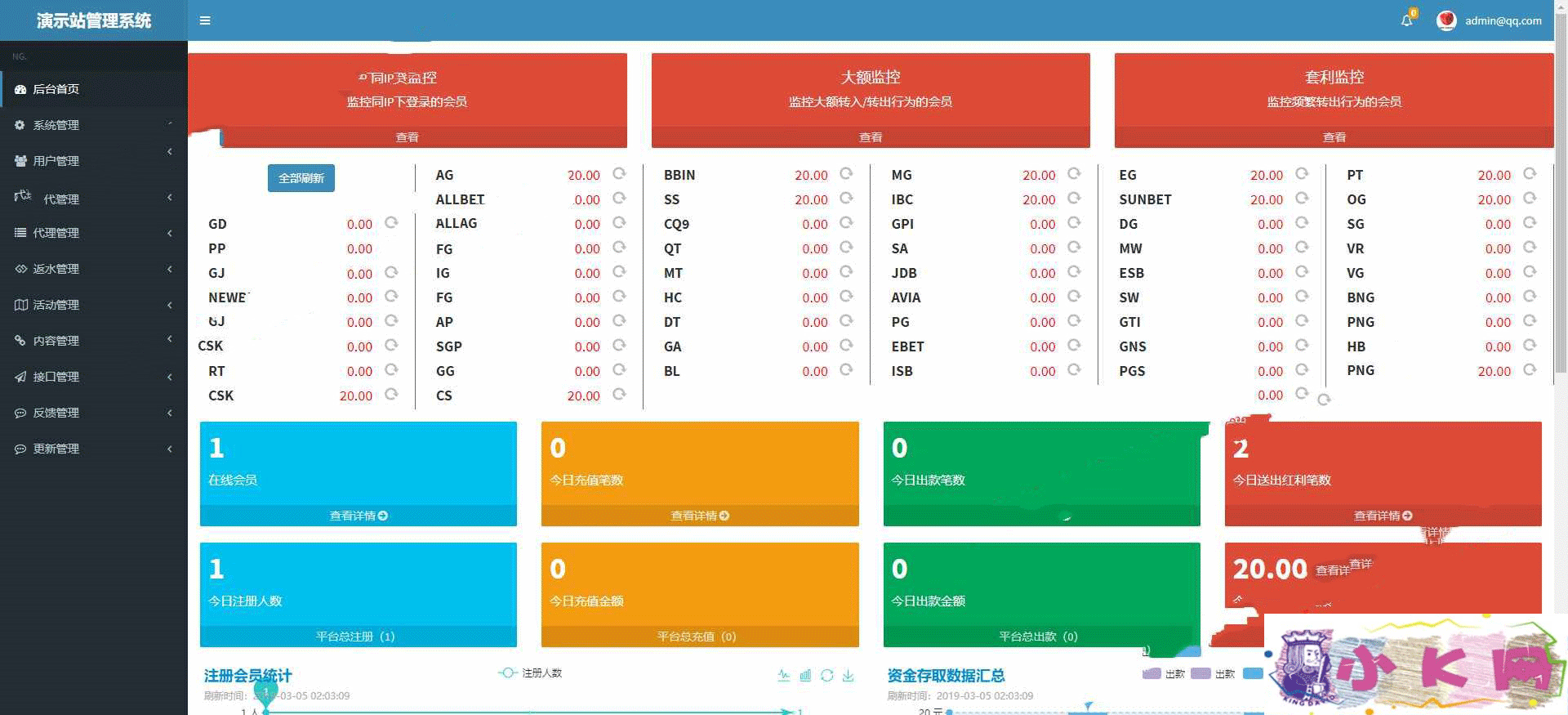The height and width of the screenshot is (715, 1568).
Task: Restore the registration chart
Action: (x=826, y=675)
